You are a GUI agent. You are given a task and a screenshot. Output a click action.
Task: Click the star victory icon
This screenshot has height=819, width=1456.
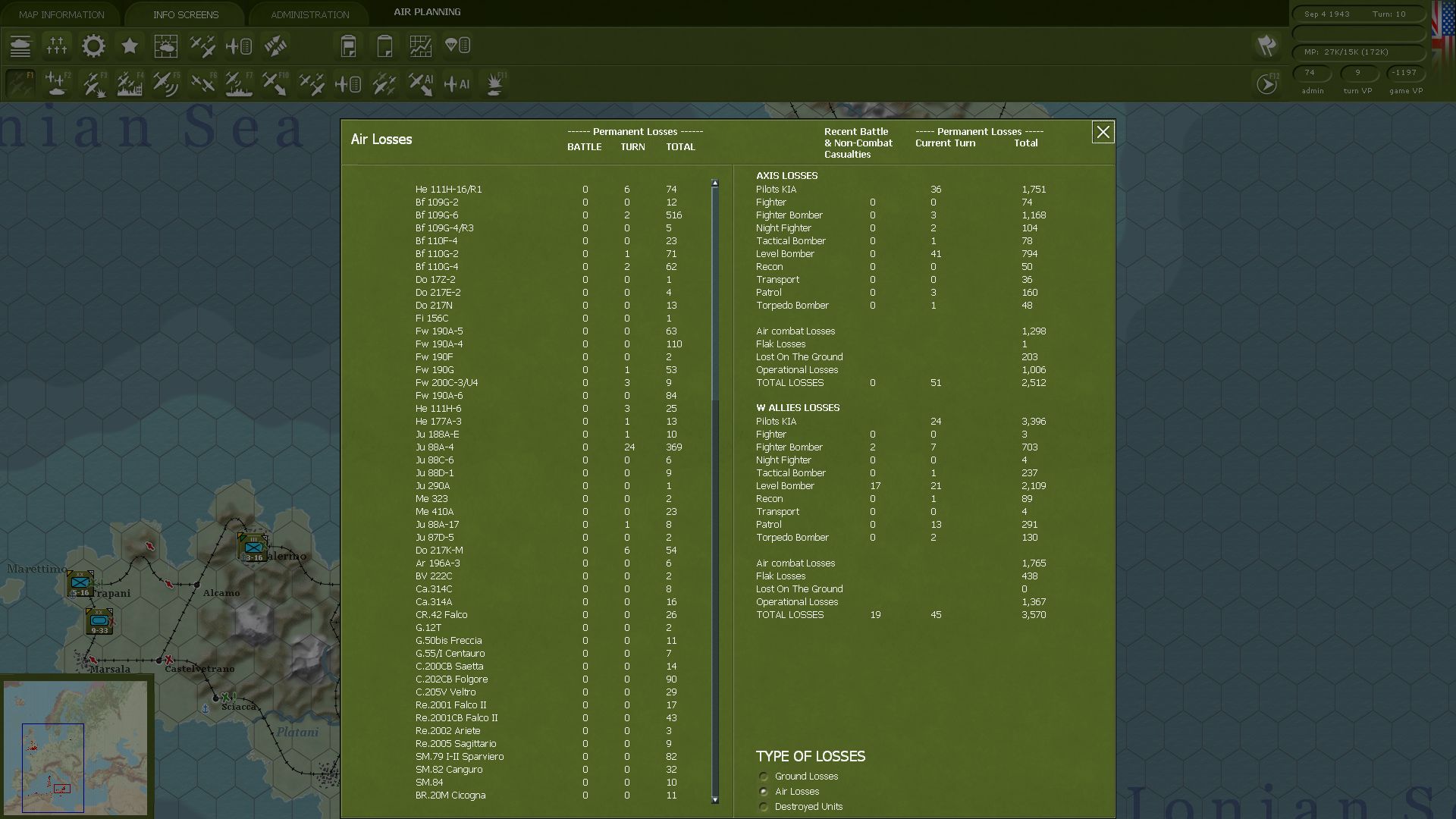pos(130,46)
